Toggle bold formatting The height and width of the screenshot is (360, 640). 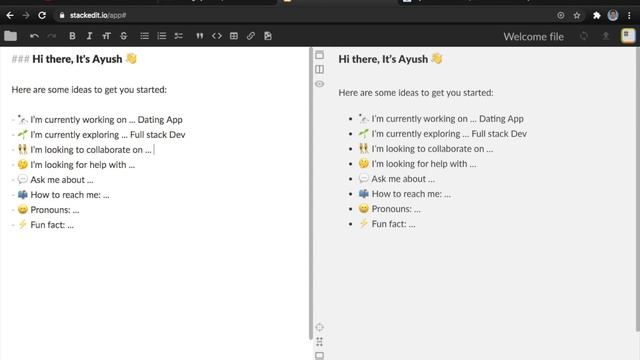coord(72,36)
